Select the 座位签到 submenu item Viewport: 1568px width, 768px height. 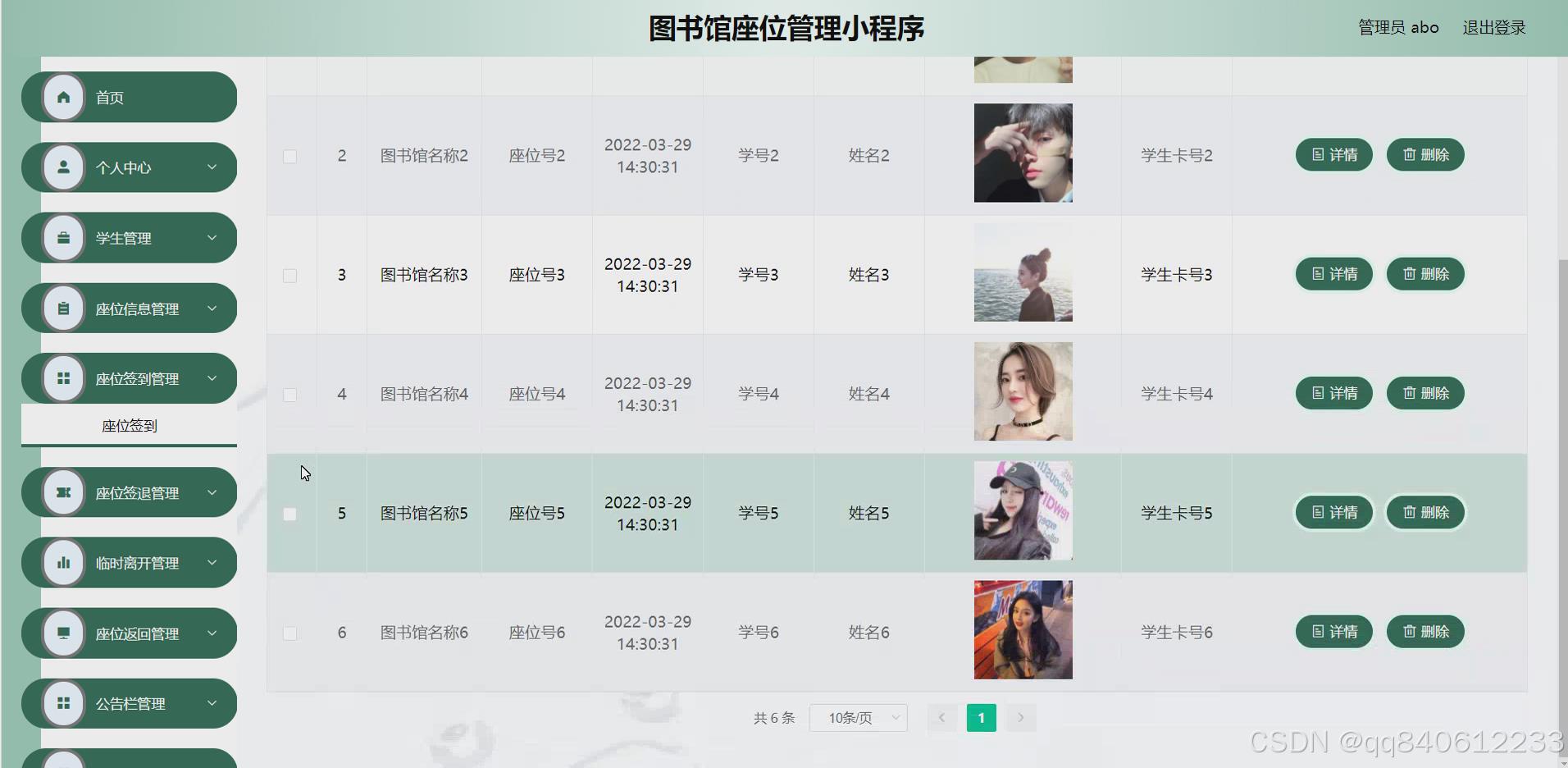coord(129,426)
